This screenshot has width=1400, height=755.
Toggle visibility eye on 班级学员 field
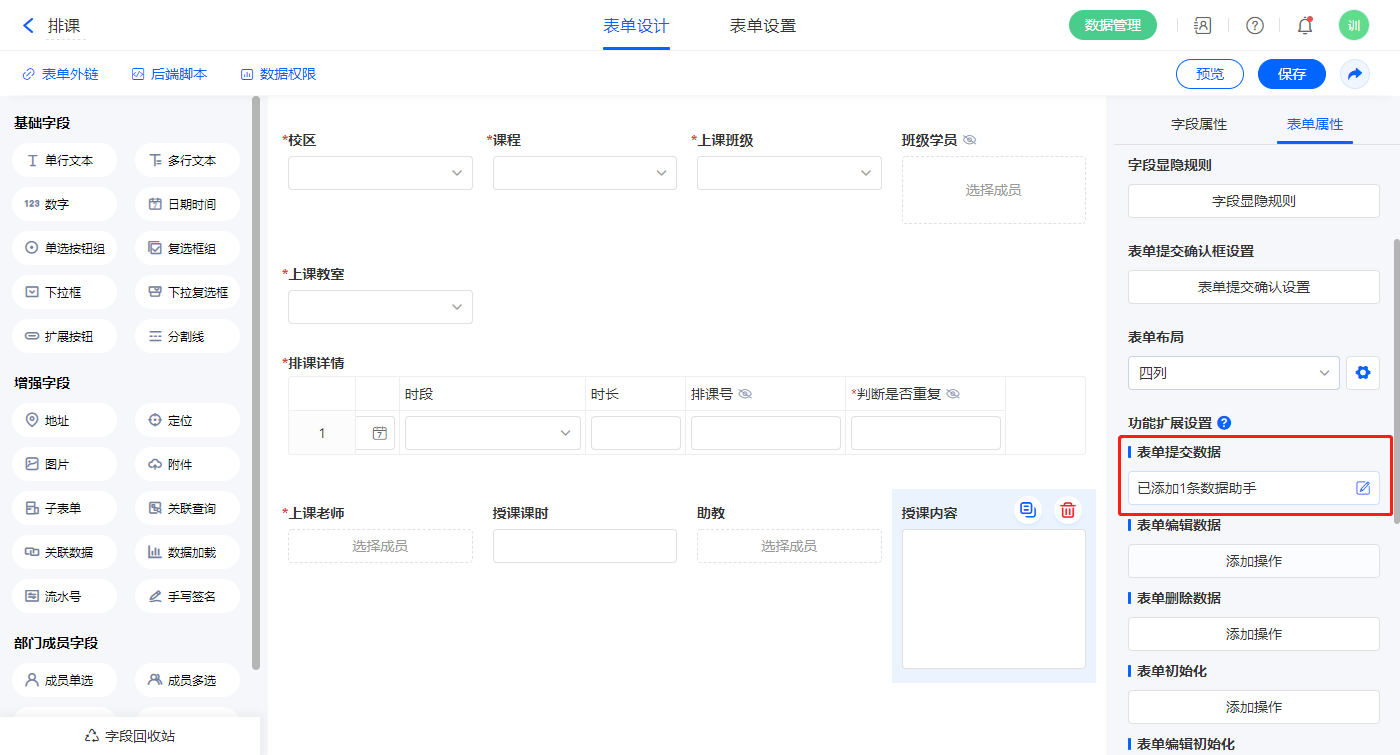pos(969,140)
